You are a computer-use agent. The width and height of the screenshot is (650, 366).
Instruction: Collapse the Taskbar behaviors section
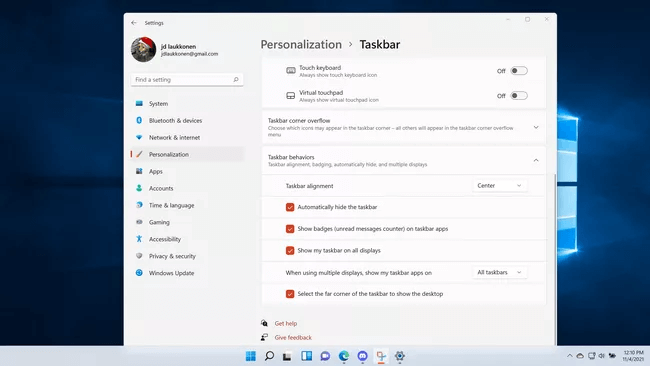pyautogui.click(x=536, y=160)
